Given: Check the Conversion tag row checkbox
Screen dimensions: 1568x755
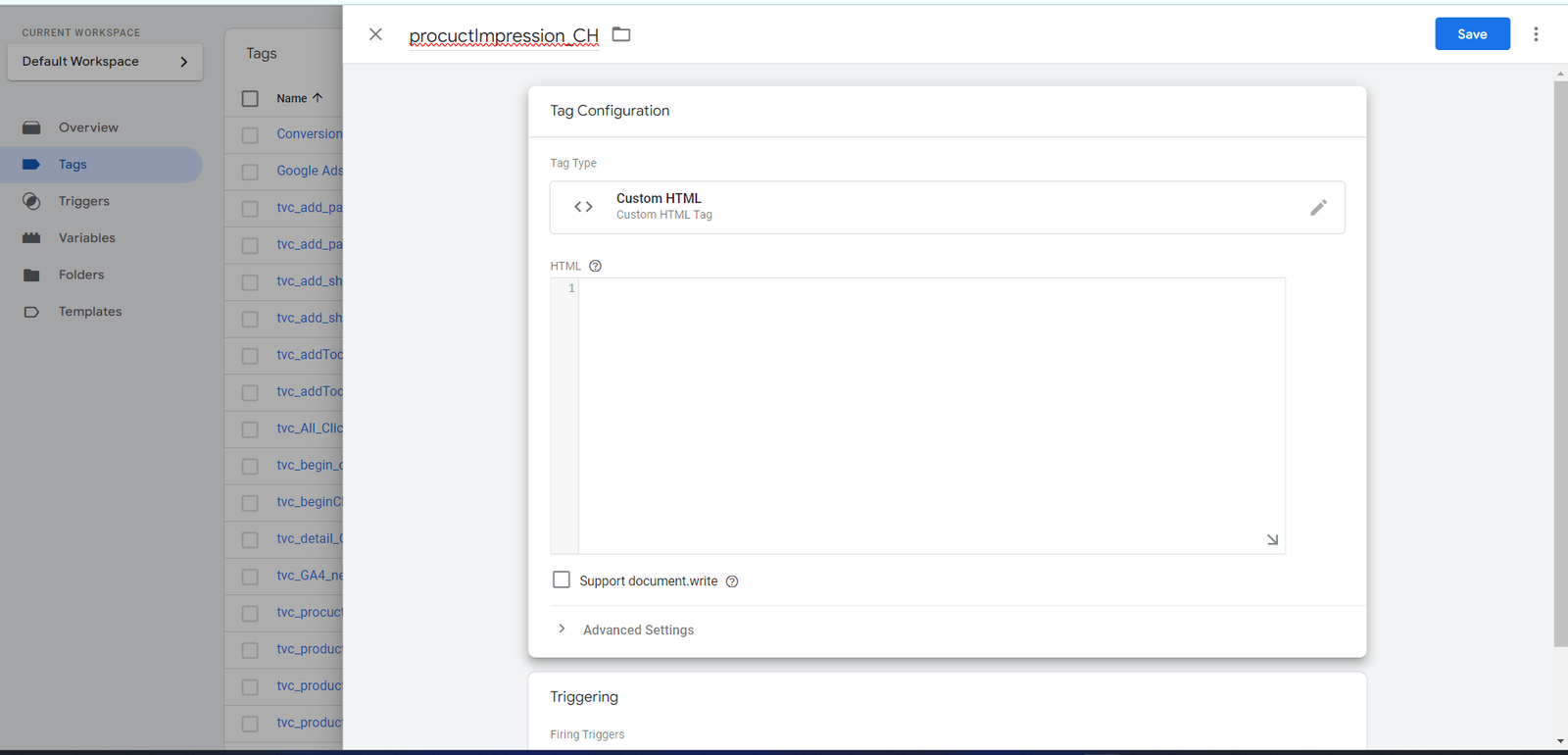Looking at the screenshot, I should click(x=250, y=135).
